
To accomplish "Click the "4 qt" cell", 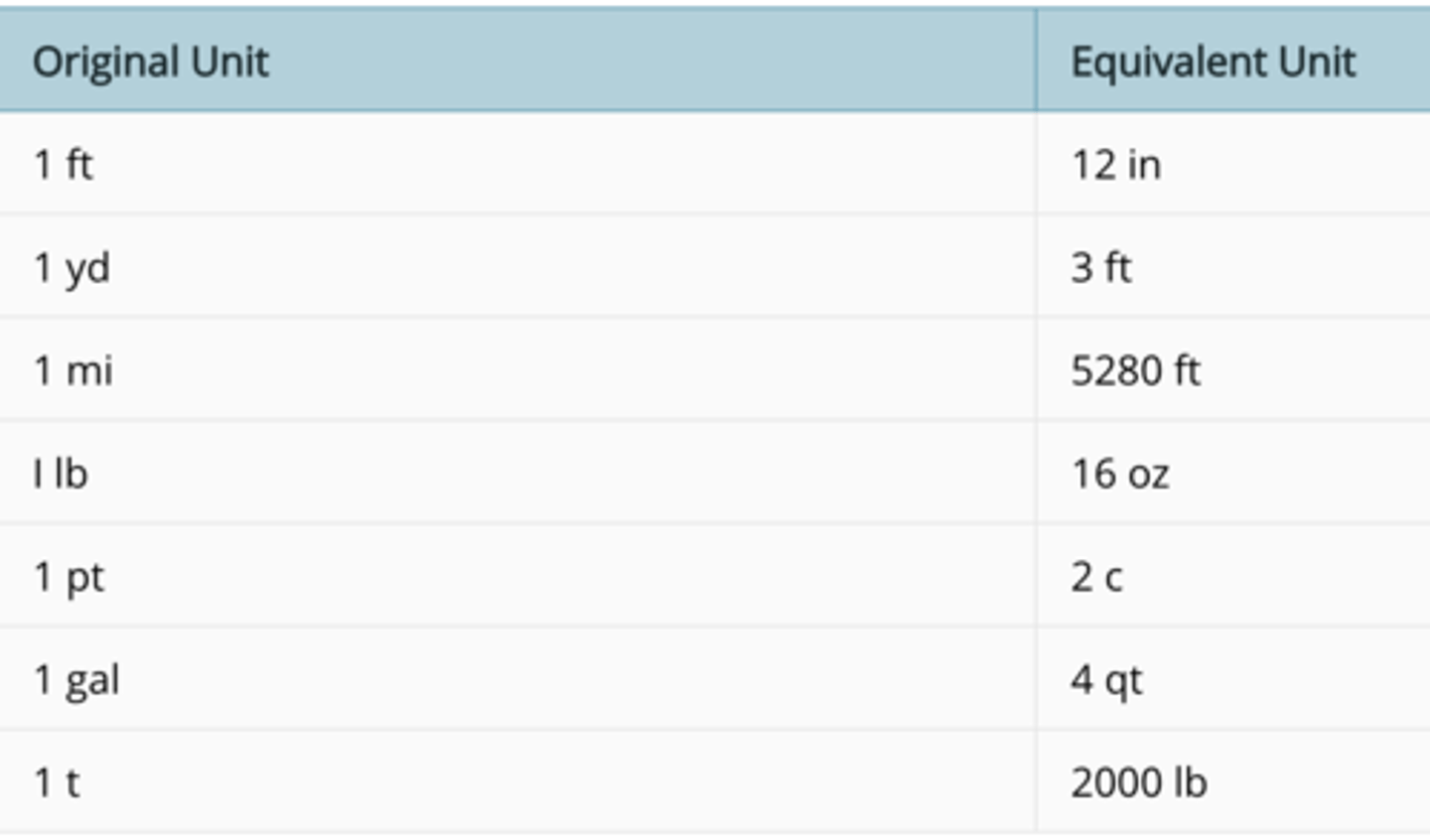I will 1106,680.
